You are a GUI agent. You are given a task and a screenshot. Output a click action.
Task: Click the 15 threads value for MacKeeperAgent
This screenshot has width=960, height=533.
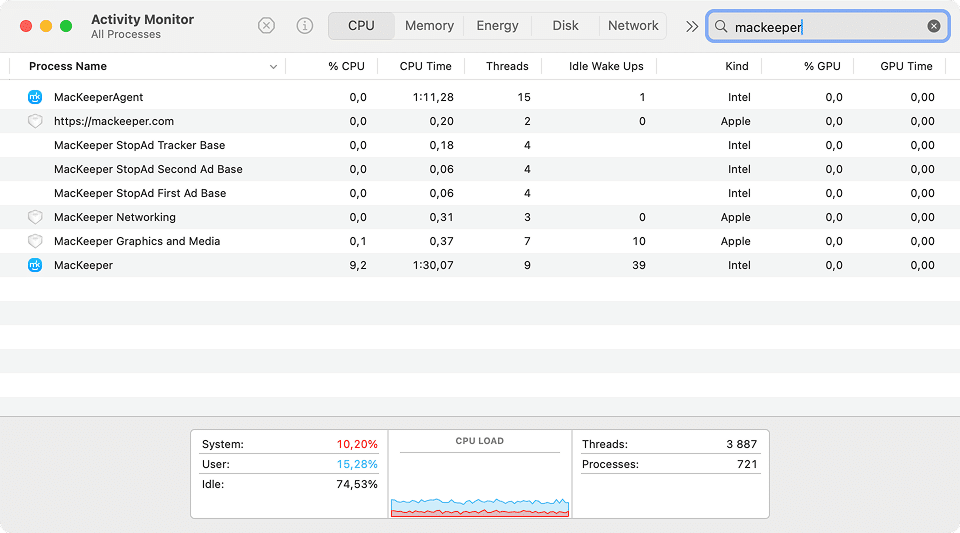pos(523,97)
